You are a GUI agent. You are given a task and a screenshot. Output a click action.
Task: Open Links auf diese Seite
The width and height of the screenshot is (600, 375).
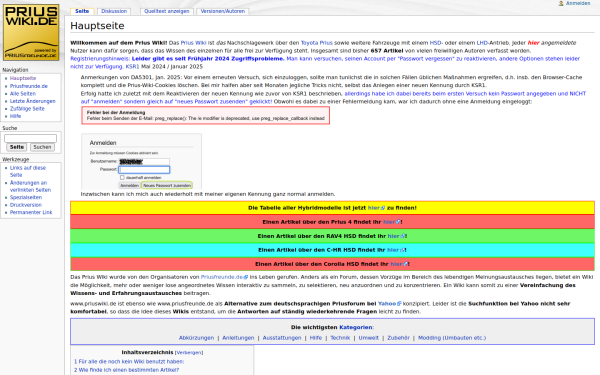tap(28, 171)
